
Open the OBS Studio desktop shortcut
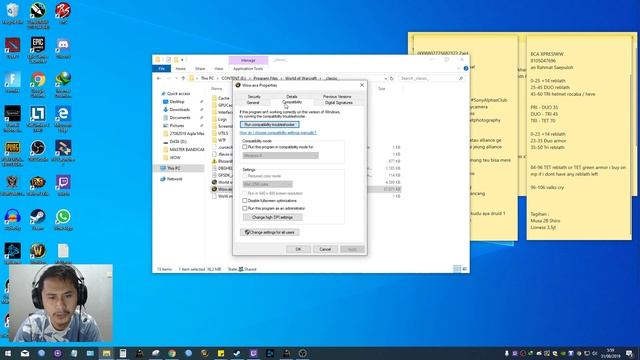click(38, 151)
